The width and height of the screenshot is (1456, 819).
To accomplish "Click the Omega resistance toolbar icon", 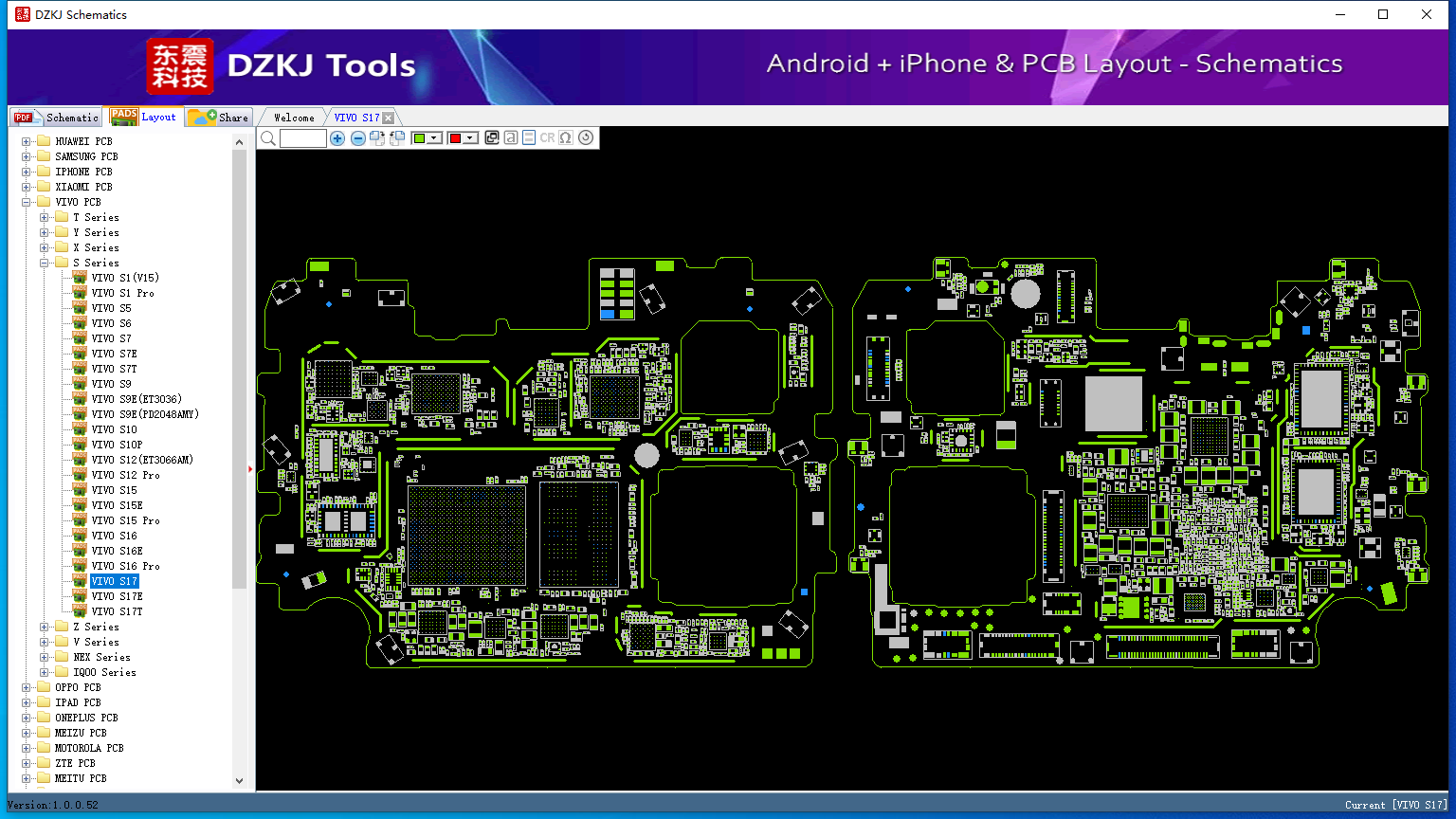I will click(566, 137).
